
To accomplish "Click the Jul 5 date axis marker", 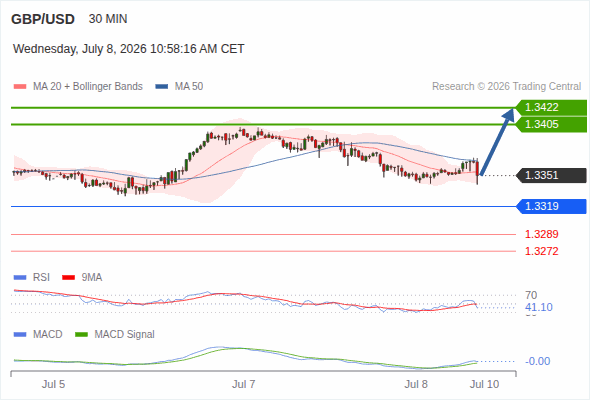I will [53, 384].
